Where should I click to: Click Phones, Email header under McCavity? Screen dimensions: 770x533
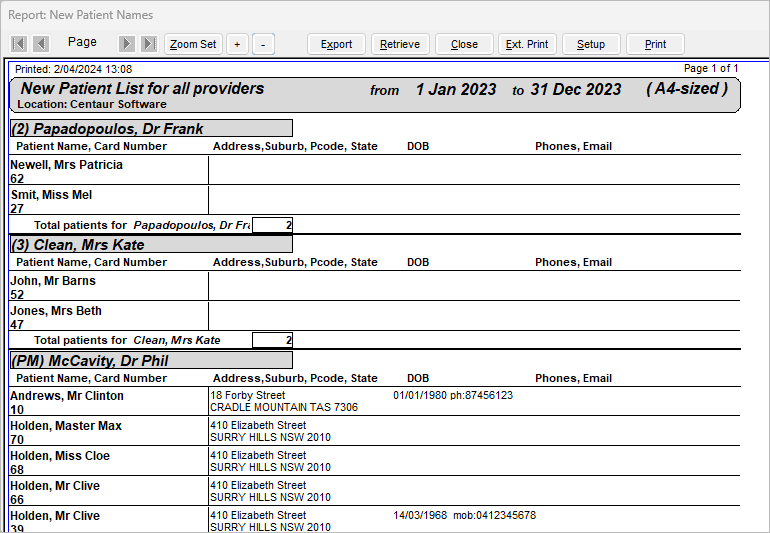click(574, 378)
